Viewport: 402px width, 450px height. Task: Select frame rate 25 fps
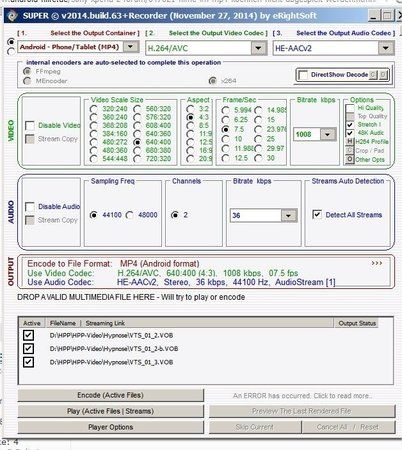point(258,139)
